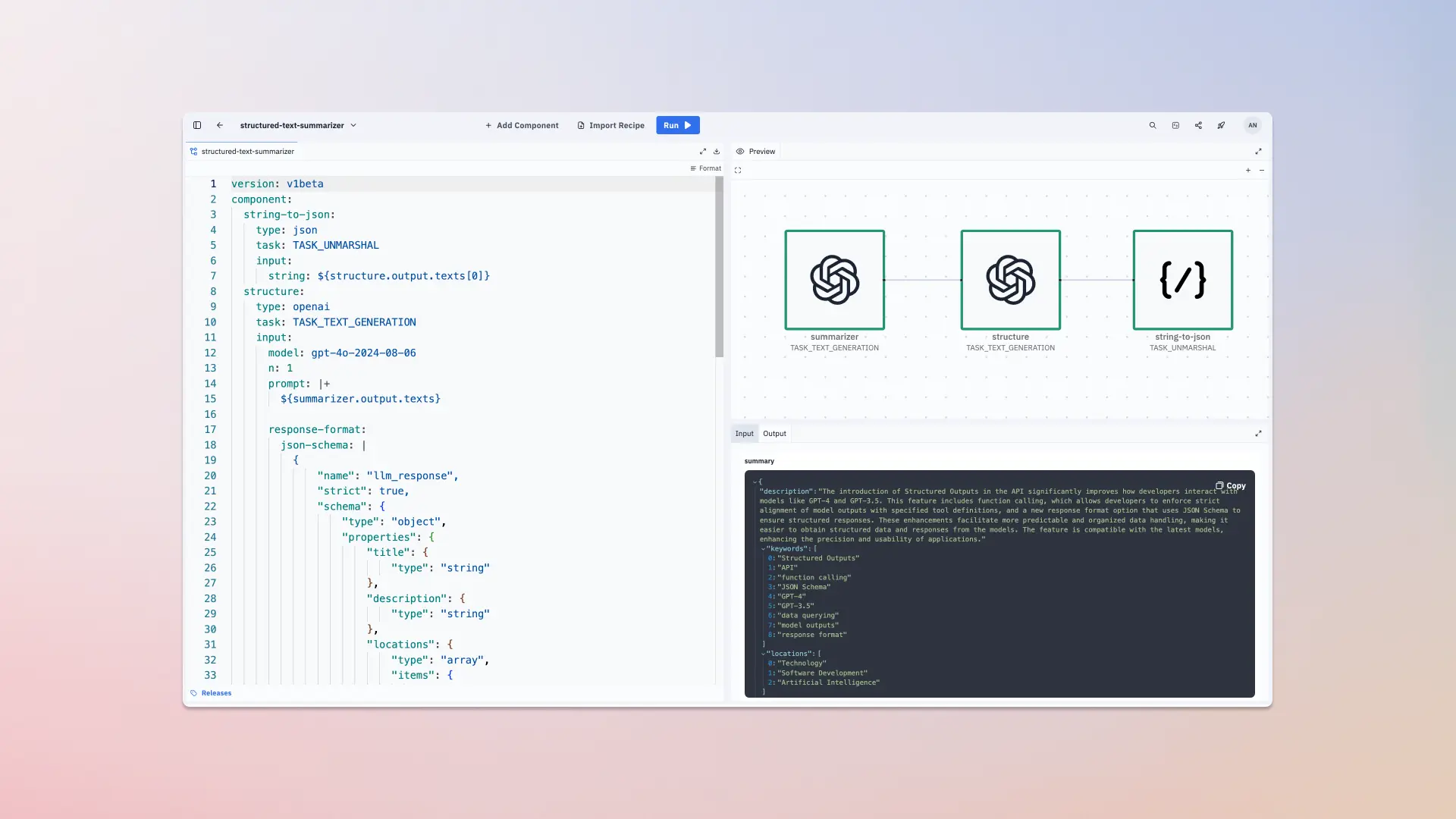Expand the code editor panel

[703, 152]
